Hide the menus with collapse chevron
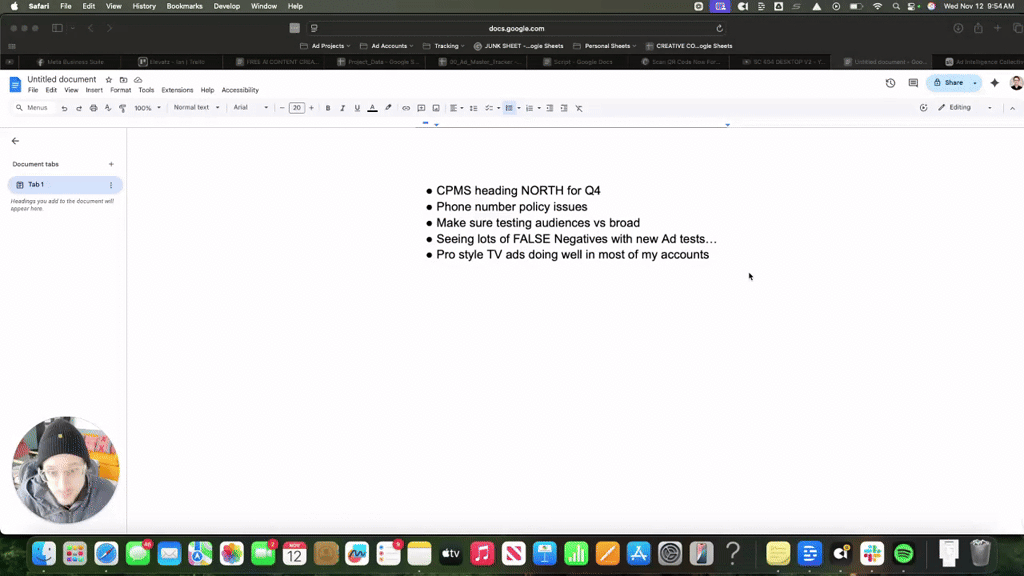 pyautogui.click(x=1012, y=108)
